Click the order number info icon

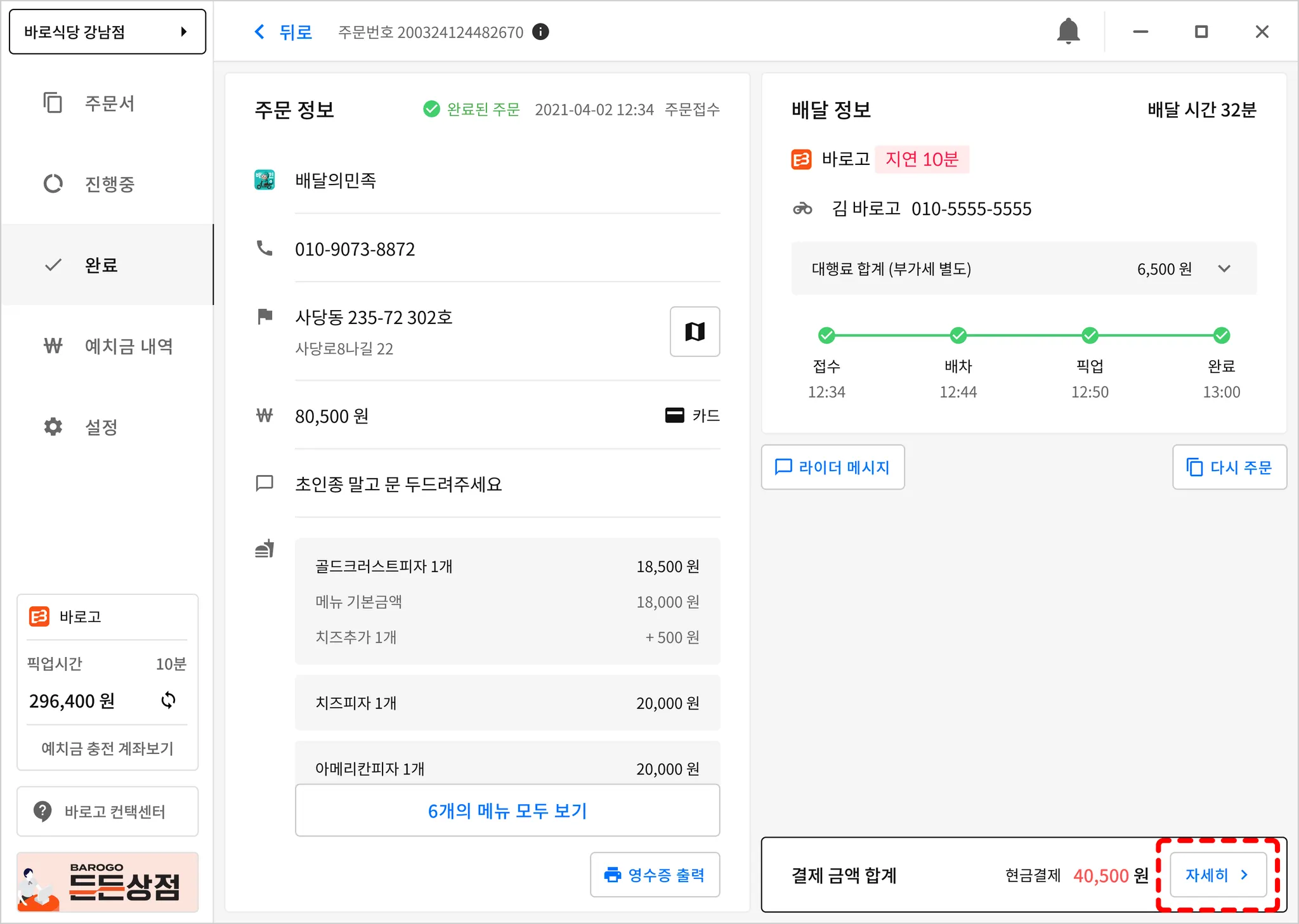[x=540, y=32]
